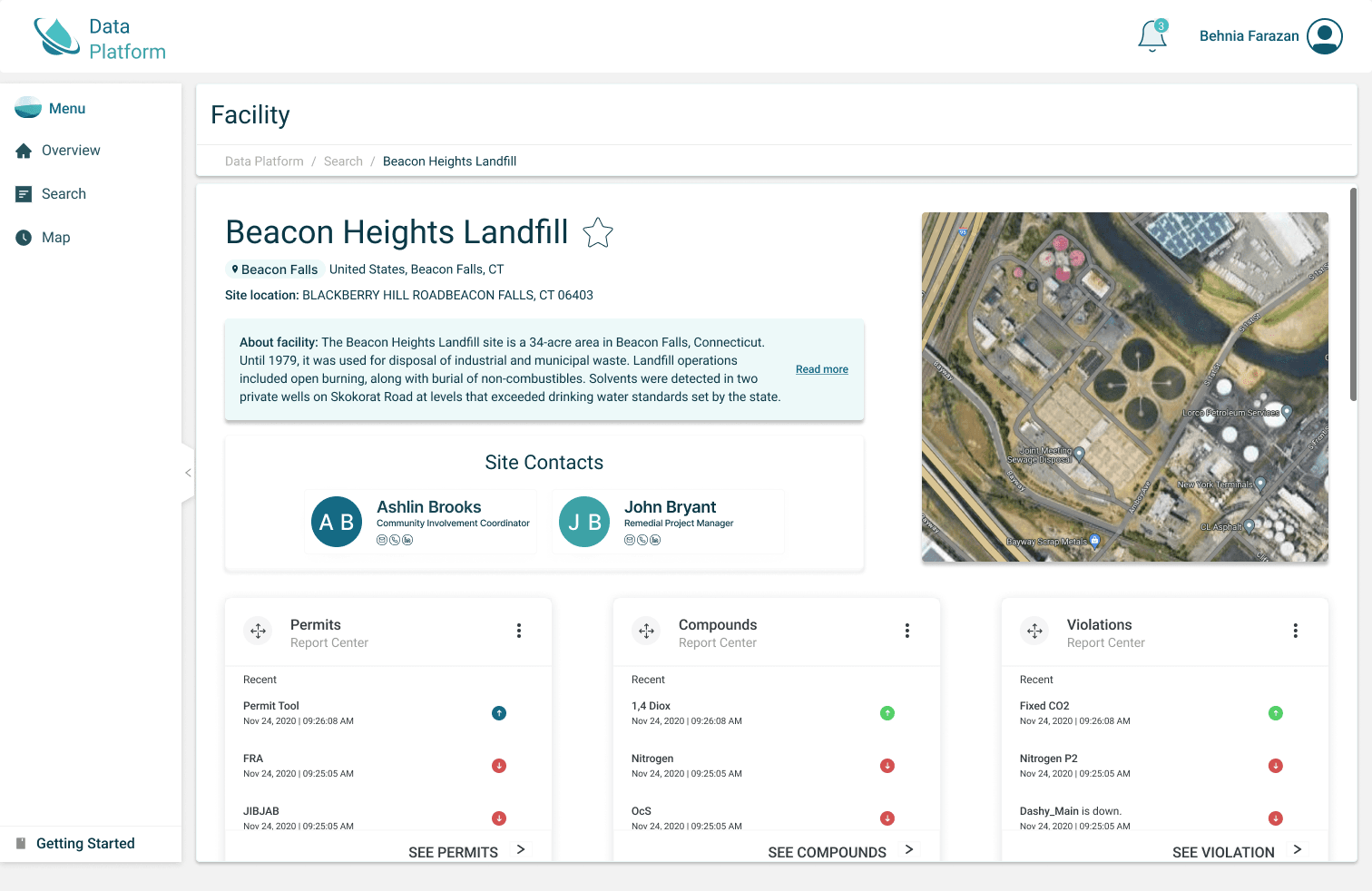The height and width of the screenshot is (891, 1372).
Task: Click the FRA permit entry
Action: tap(299, 766)
